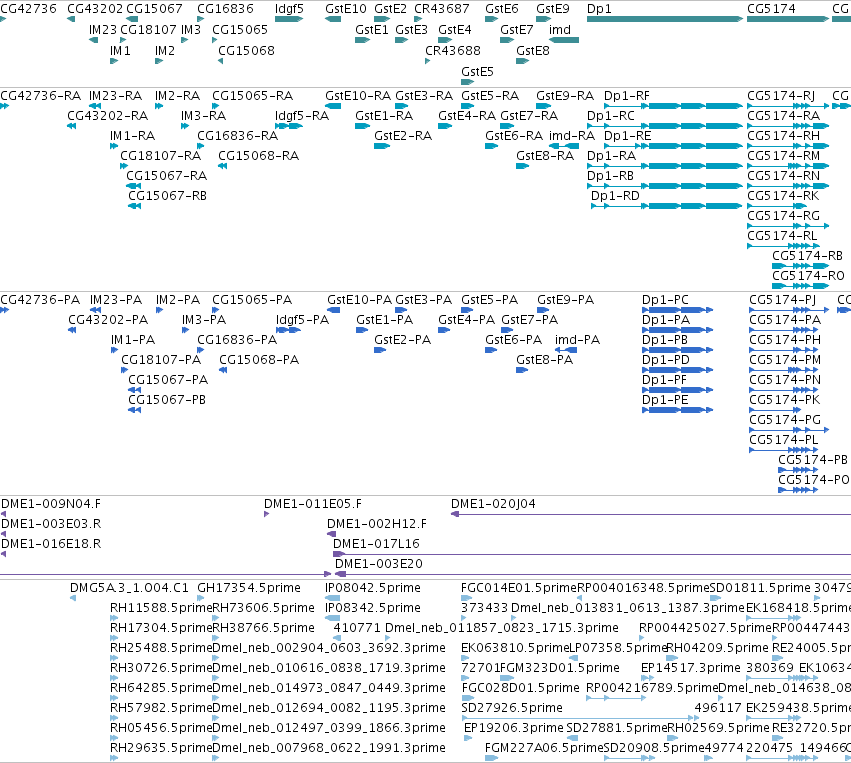Select the CG43202 gene label

(95, 9)
